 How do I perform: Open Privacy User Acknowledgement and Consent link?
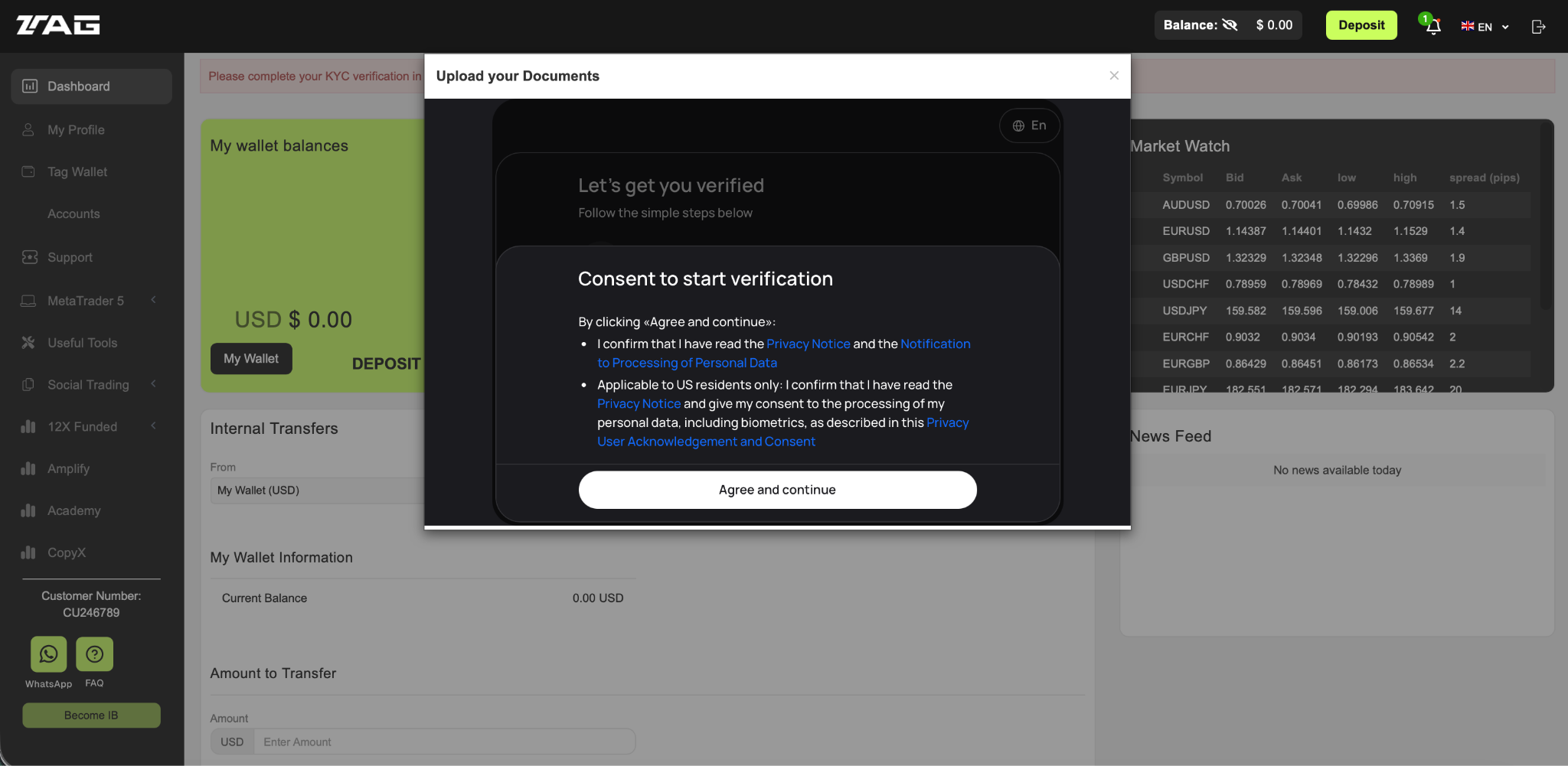[783, 432]
